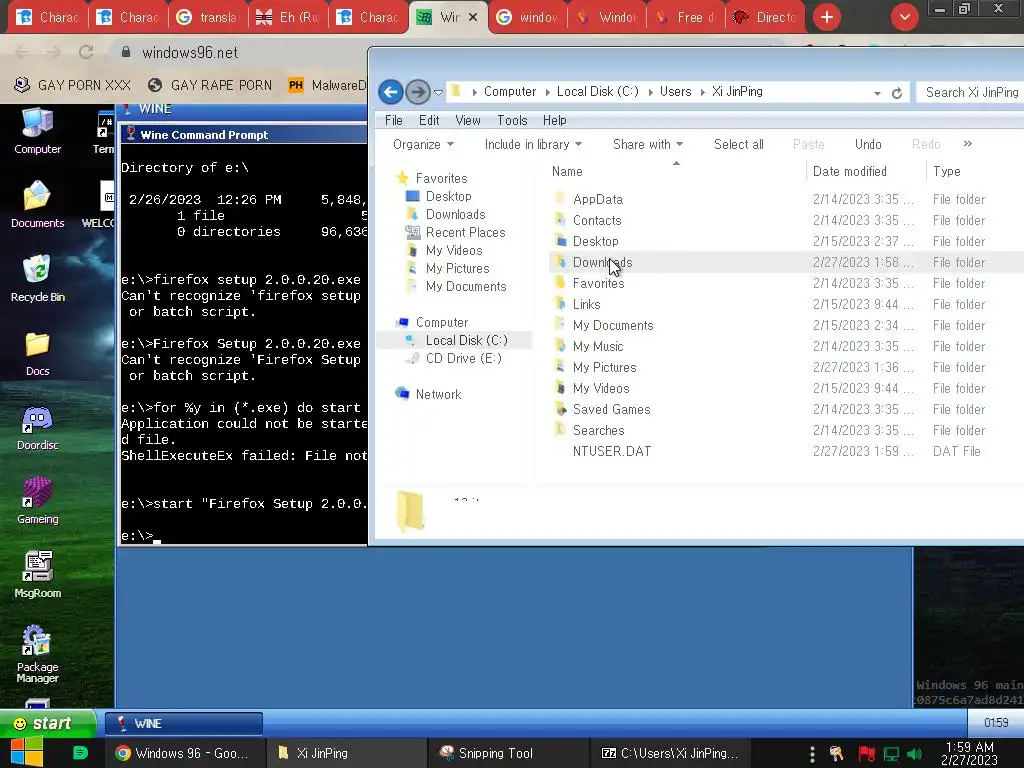Expand the Share with dropdown
Image resolution: width=1024 pixels, height=768 pixels.
(648, 144)
